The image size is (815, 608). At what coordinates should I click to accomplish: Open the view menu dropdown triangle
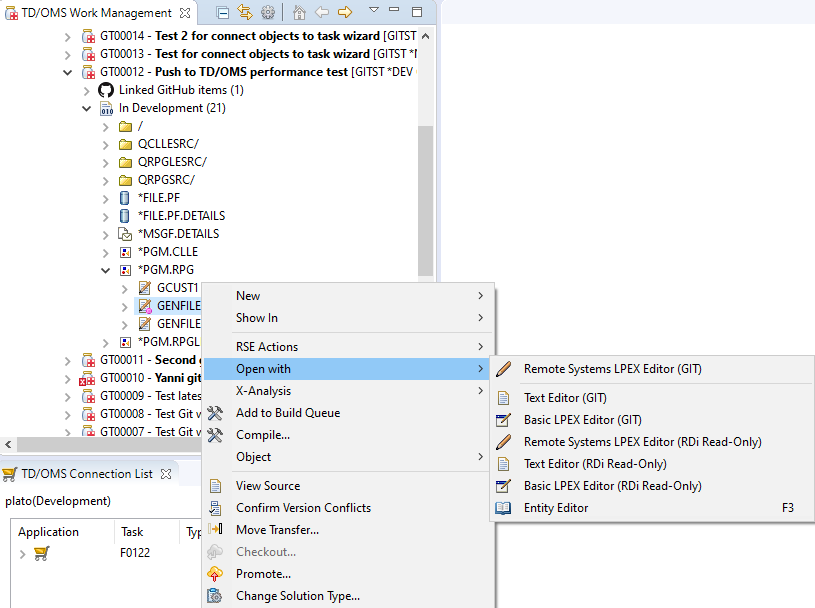[373, 10]
